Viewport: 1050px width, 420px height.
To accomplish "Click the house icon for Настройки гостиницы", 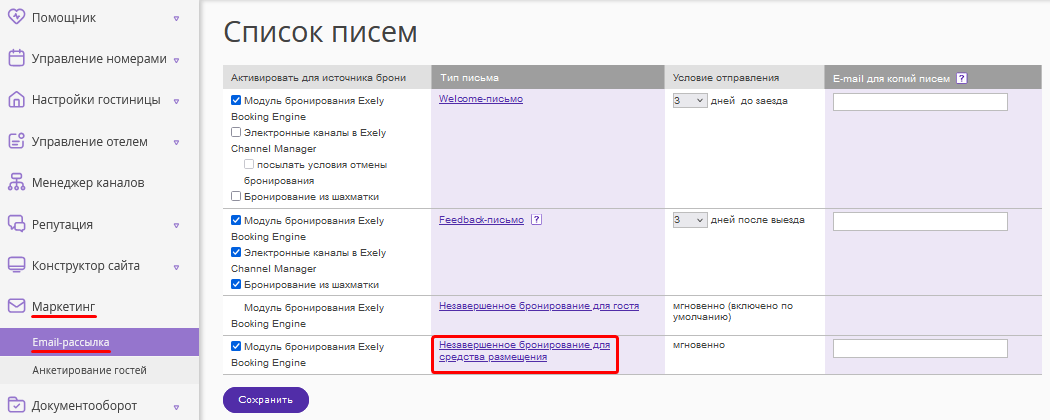I will click(x=16, y=100).
